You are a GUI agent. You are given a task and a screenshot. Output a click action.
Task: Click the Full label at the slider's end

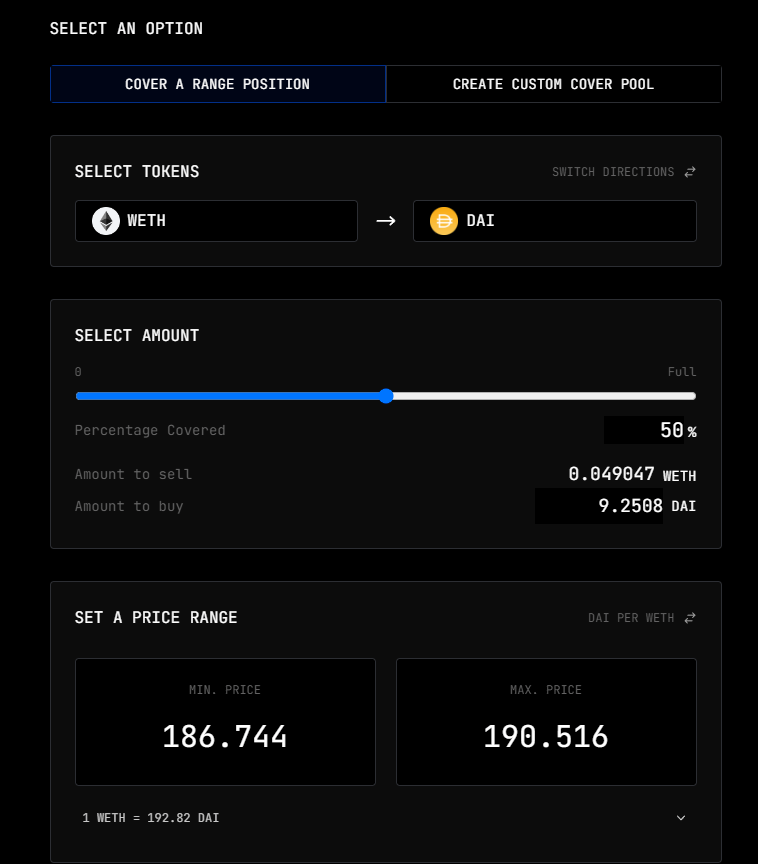682,372
